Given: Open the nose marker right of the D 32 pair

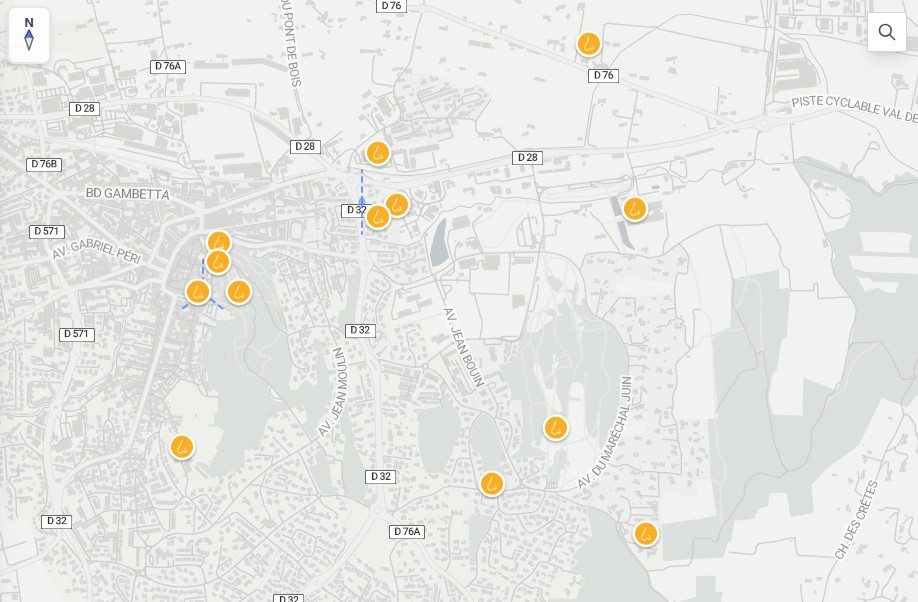Looking at the screenshot, I should [397, 205].
